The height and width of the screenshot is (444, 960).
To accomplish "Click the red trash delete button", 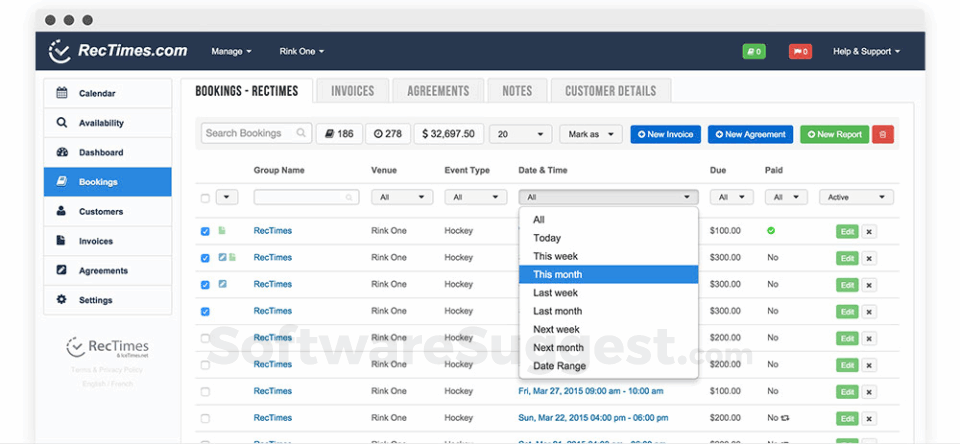I will [883, 134].
